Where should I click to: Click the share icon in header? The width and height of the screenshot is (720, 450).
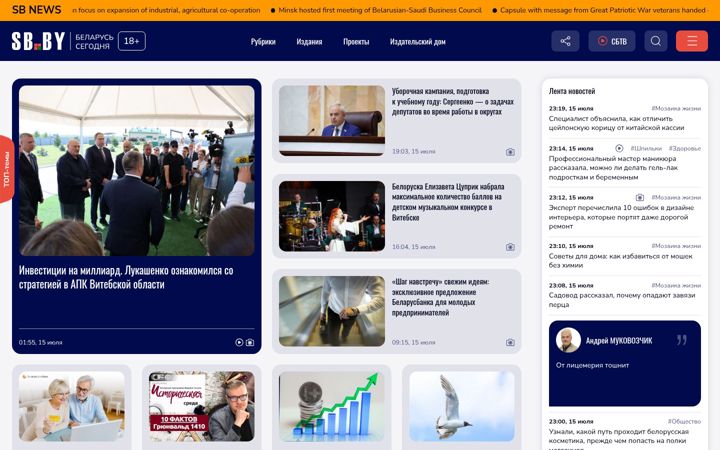565,41
